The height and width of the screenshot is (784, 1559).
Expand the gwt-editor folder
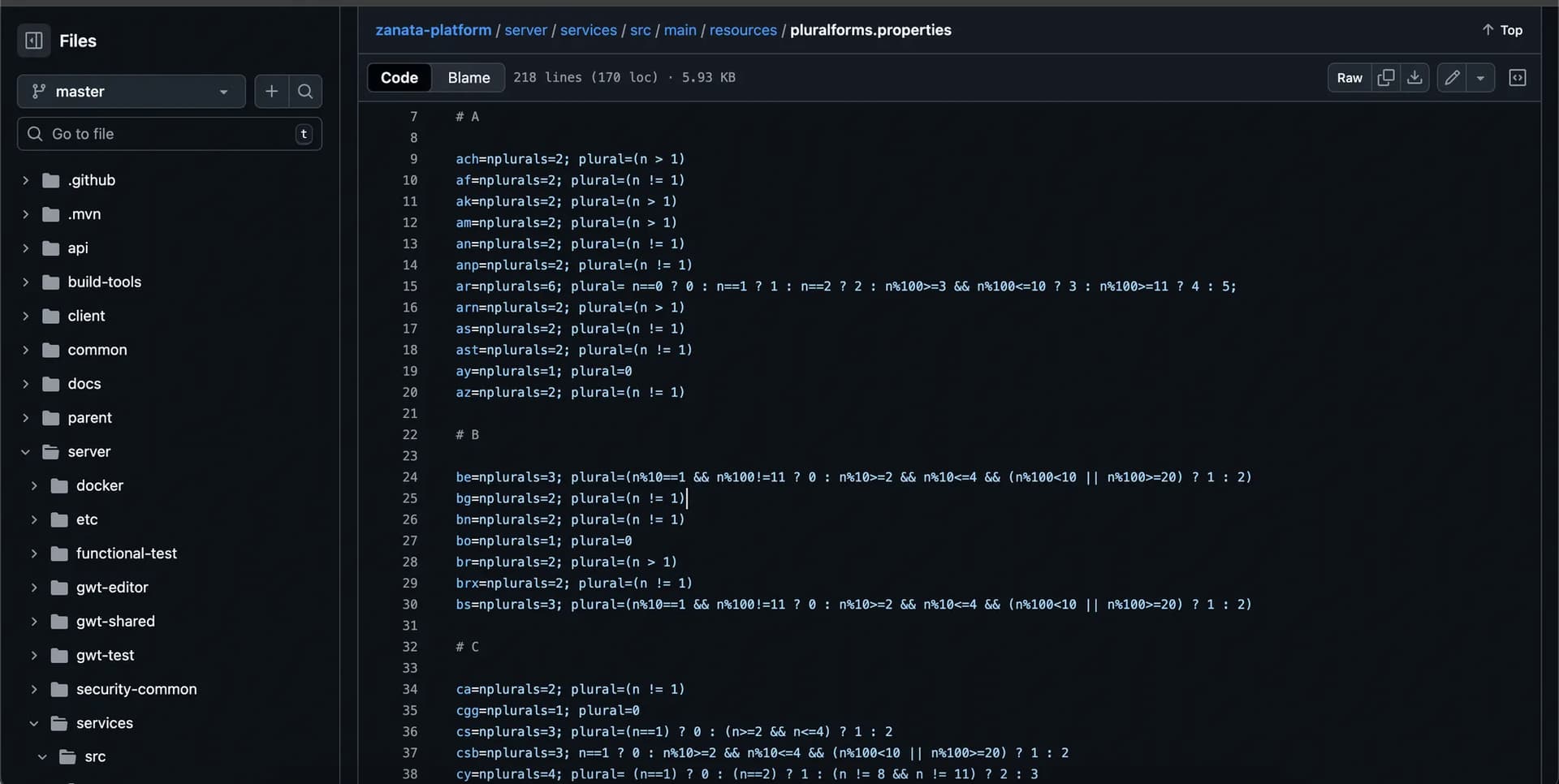[34, 588]
